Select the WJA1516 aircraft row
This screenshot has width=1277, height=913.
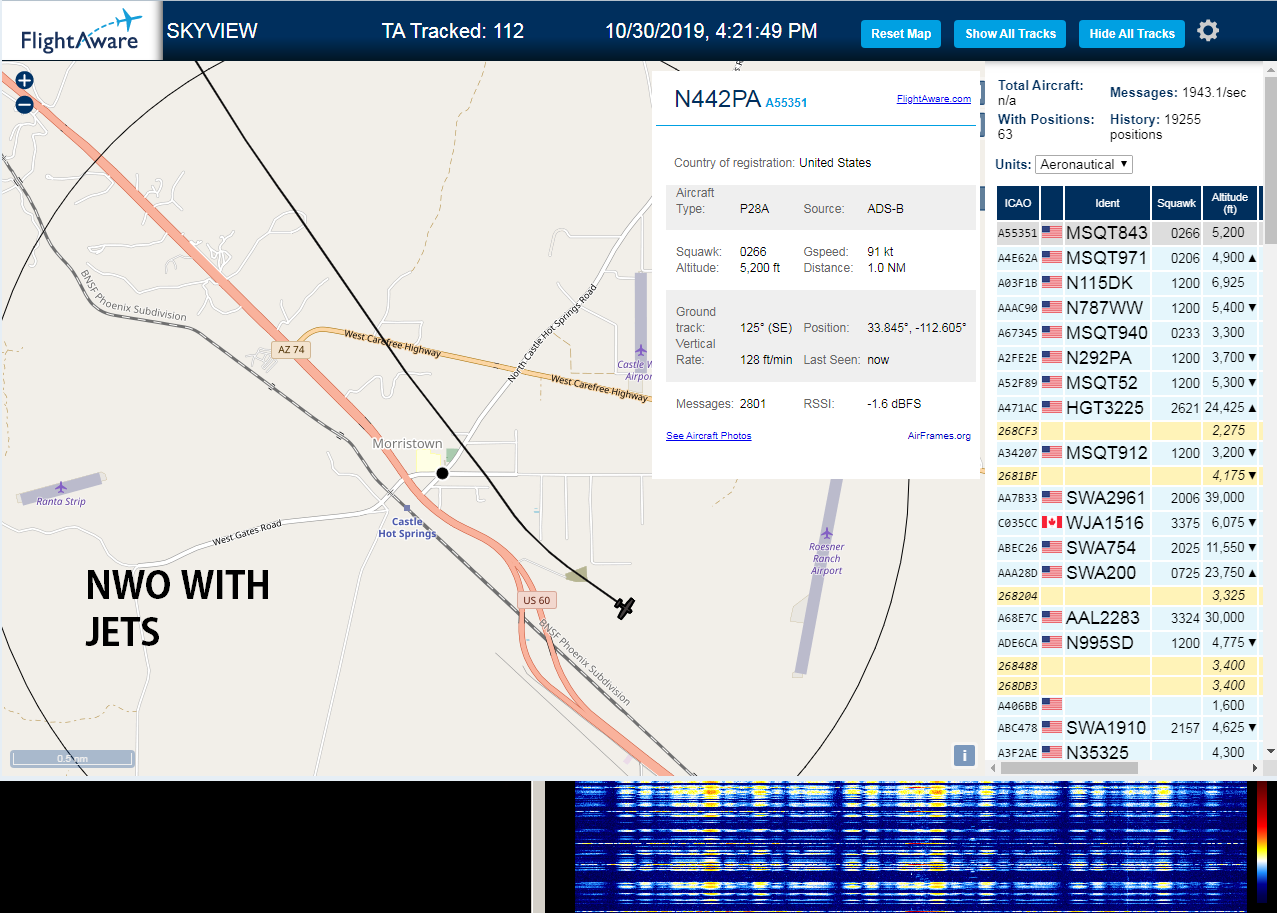point(1129,522)
